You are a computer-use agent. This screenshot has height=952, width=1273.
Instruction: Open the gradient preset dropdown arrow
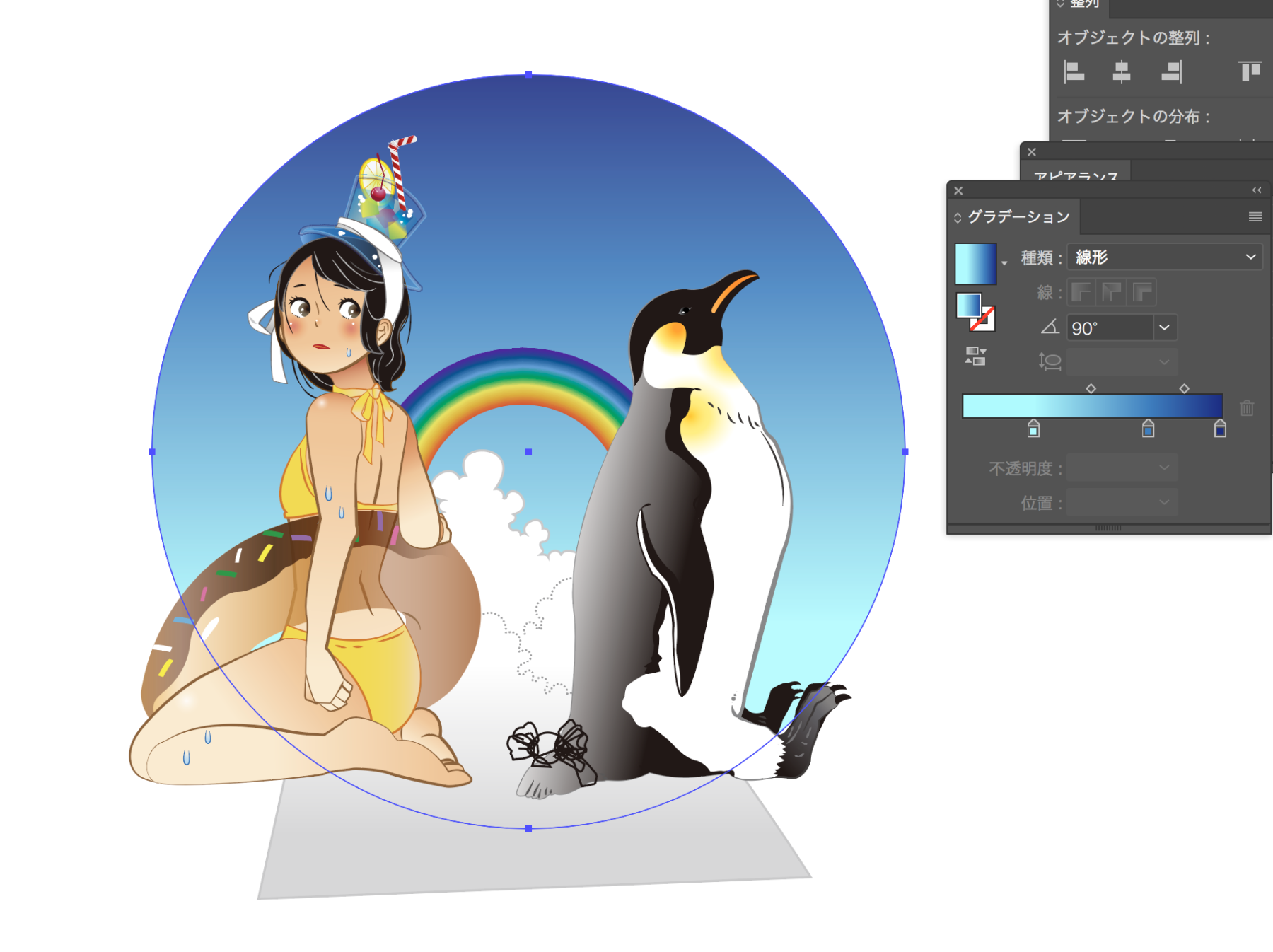click(x=1004, y=263)
